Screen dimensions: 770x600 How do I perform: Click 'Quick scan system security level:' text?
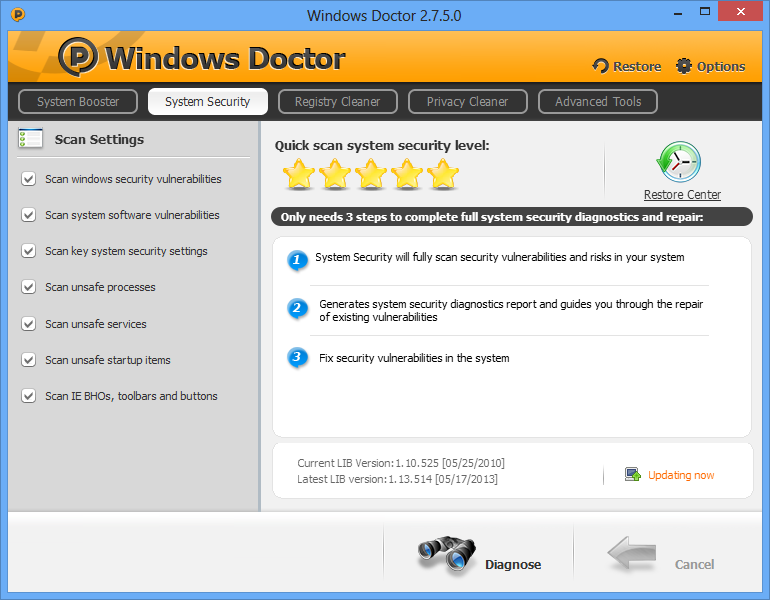382,146
